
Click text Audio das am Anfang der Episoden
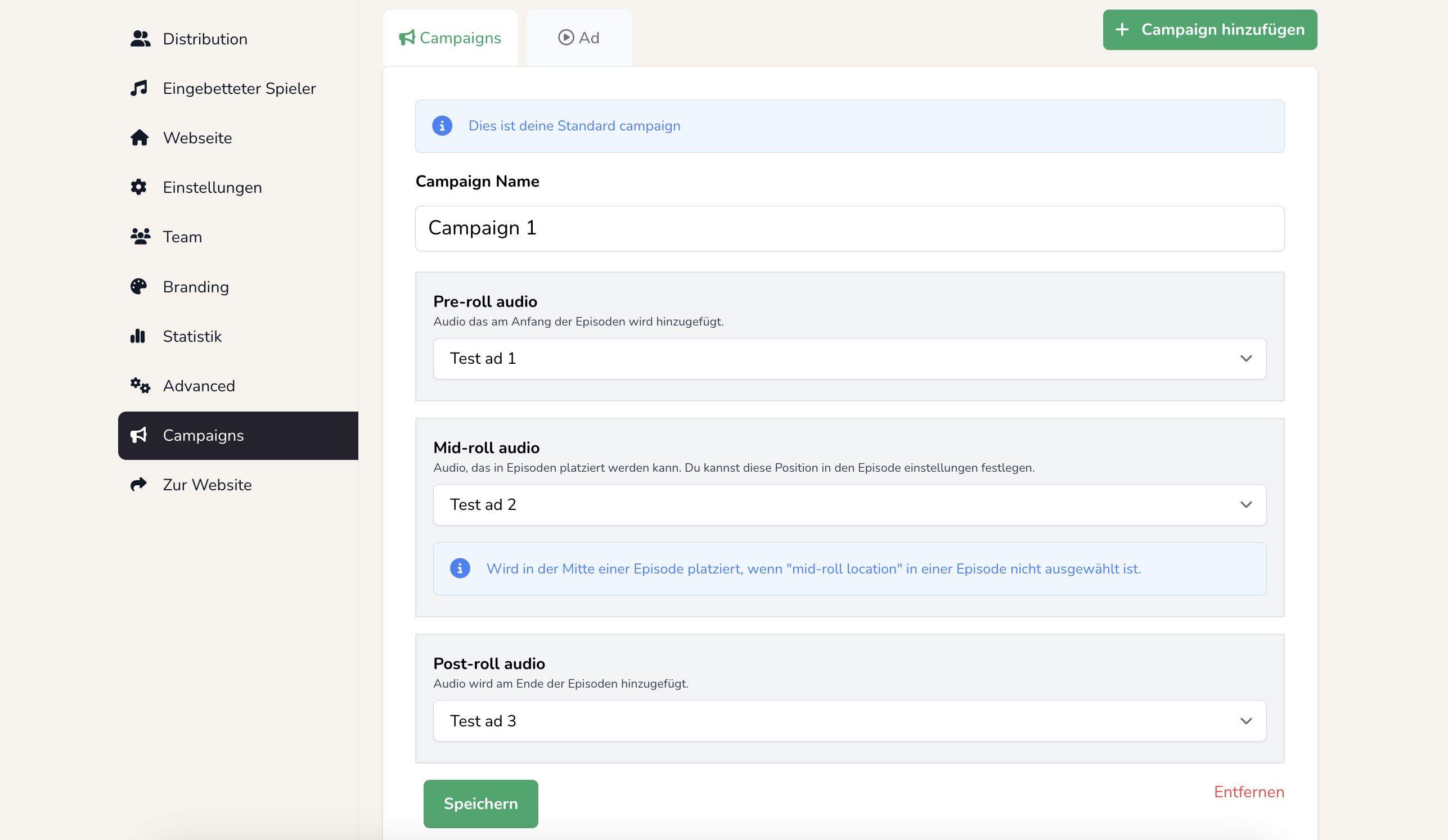[x=578, y=322]
